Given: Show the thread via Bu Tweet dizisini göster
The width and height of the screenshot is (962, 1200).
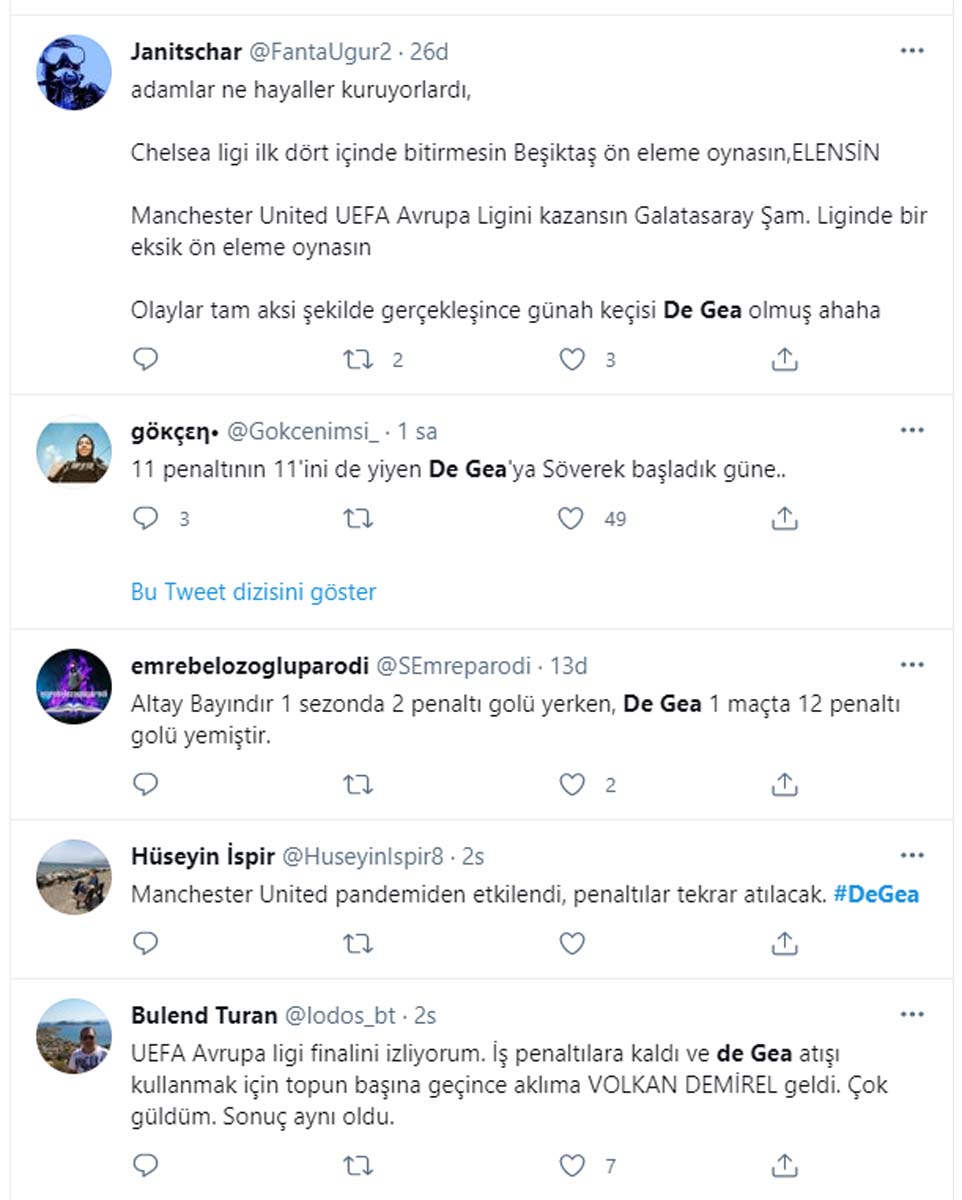Looking at the screenshot, I should tap(253, 592).
